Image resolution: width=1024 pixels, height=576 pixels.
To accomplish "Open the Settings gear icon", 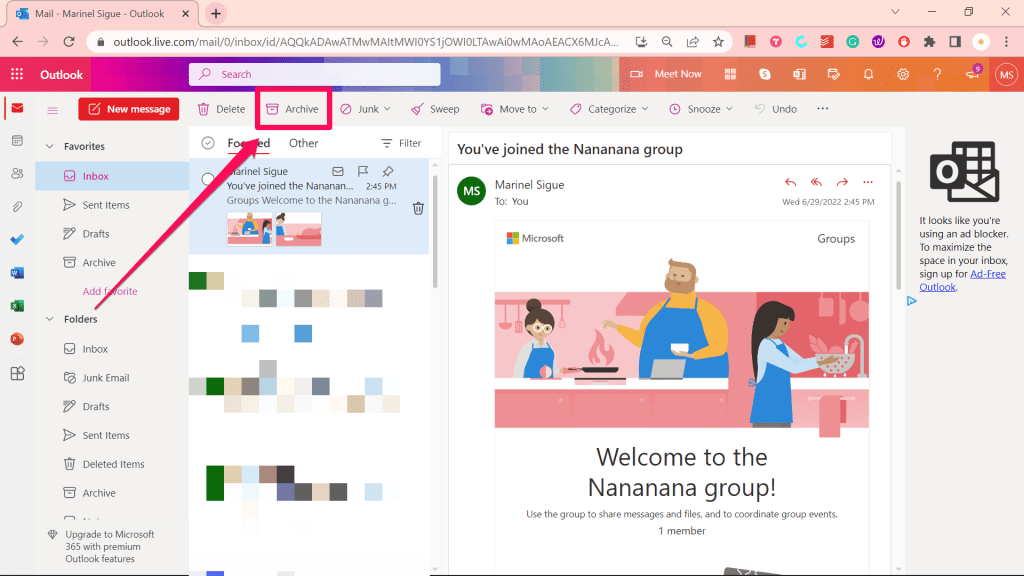I will [x=903, y=74].
